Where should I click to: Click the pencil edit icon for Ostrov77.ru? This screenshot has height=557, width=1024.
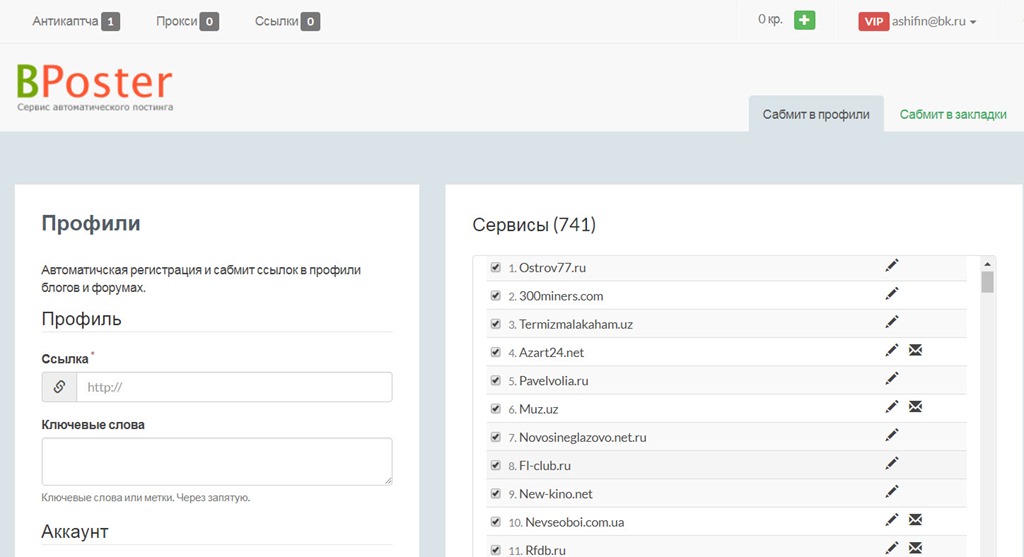(x=892, y=266)
